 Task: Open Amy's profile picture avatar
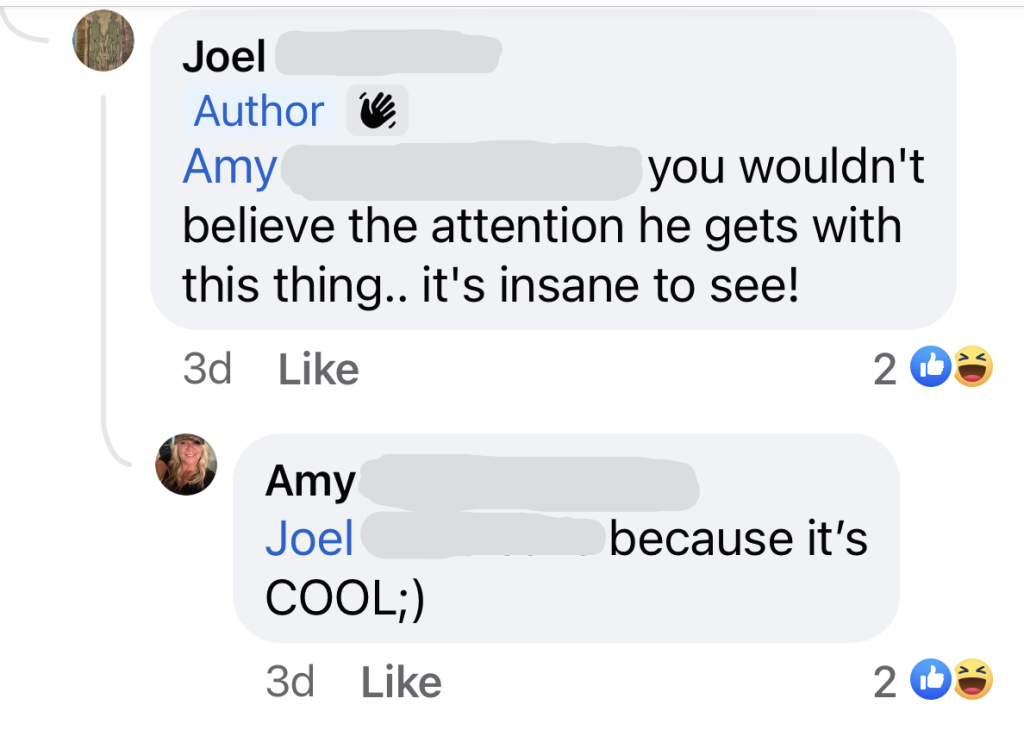(187, 465)
